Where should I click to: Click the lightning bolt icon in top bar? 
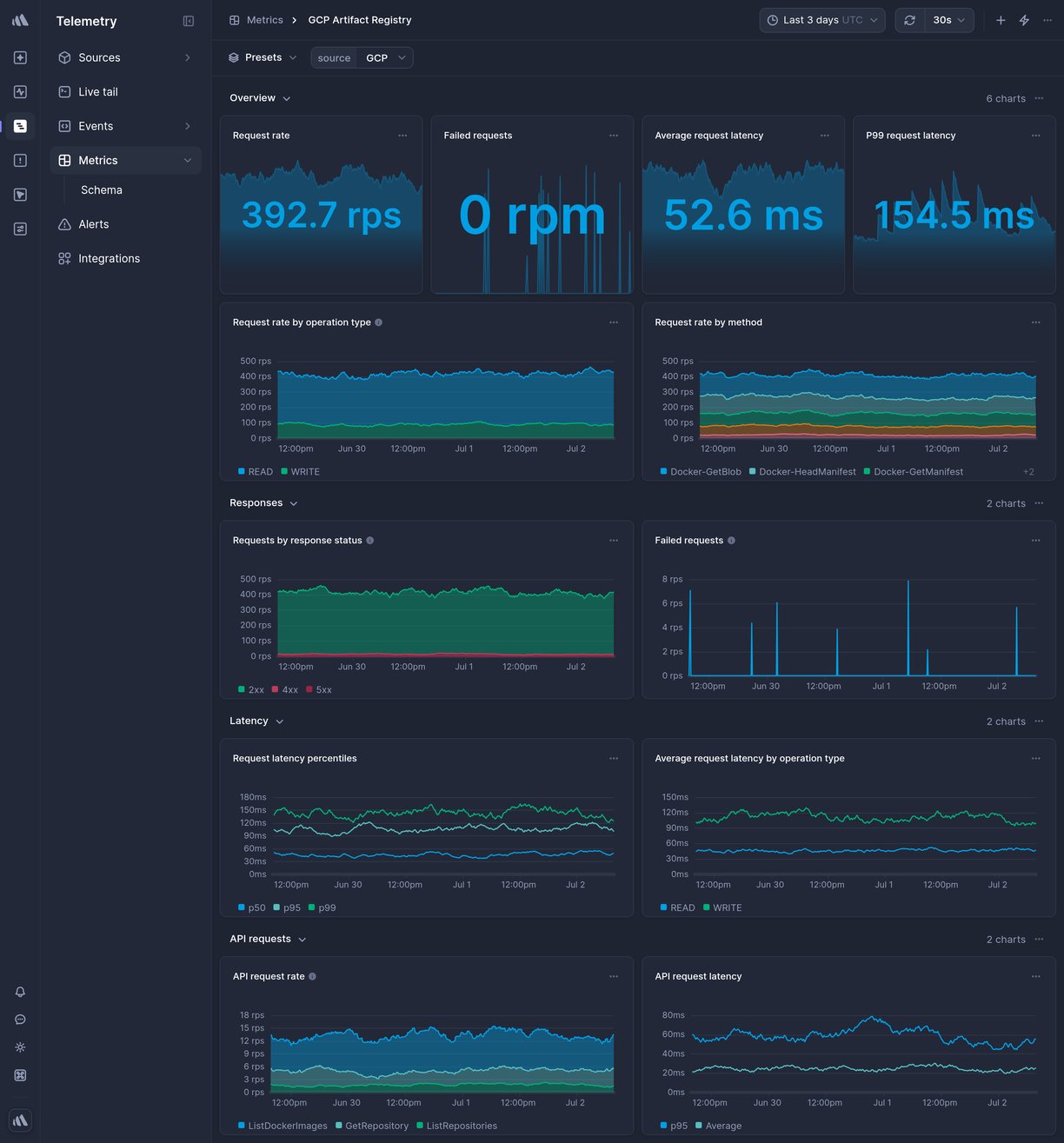[x=1024, y=20]
